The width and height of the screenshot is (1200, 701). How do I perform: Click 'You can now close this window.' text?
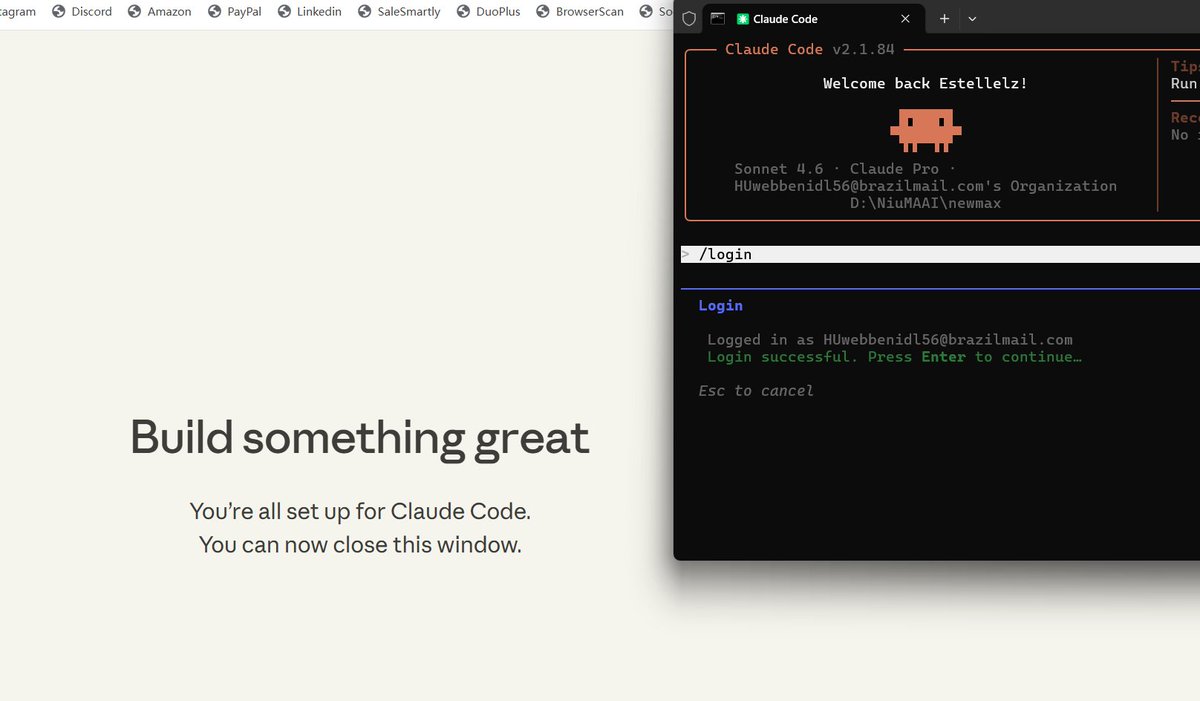[360, 545]
